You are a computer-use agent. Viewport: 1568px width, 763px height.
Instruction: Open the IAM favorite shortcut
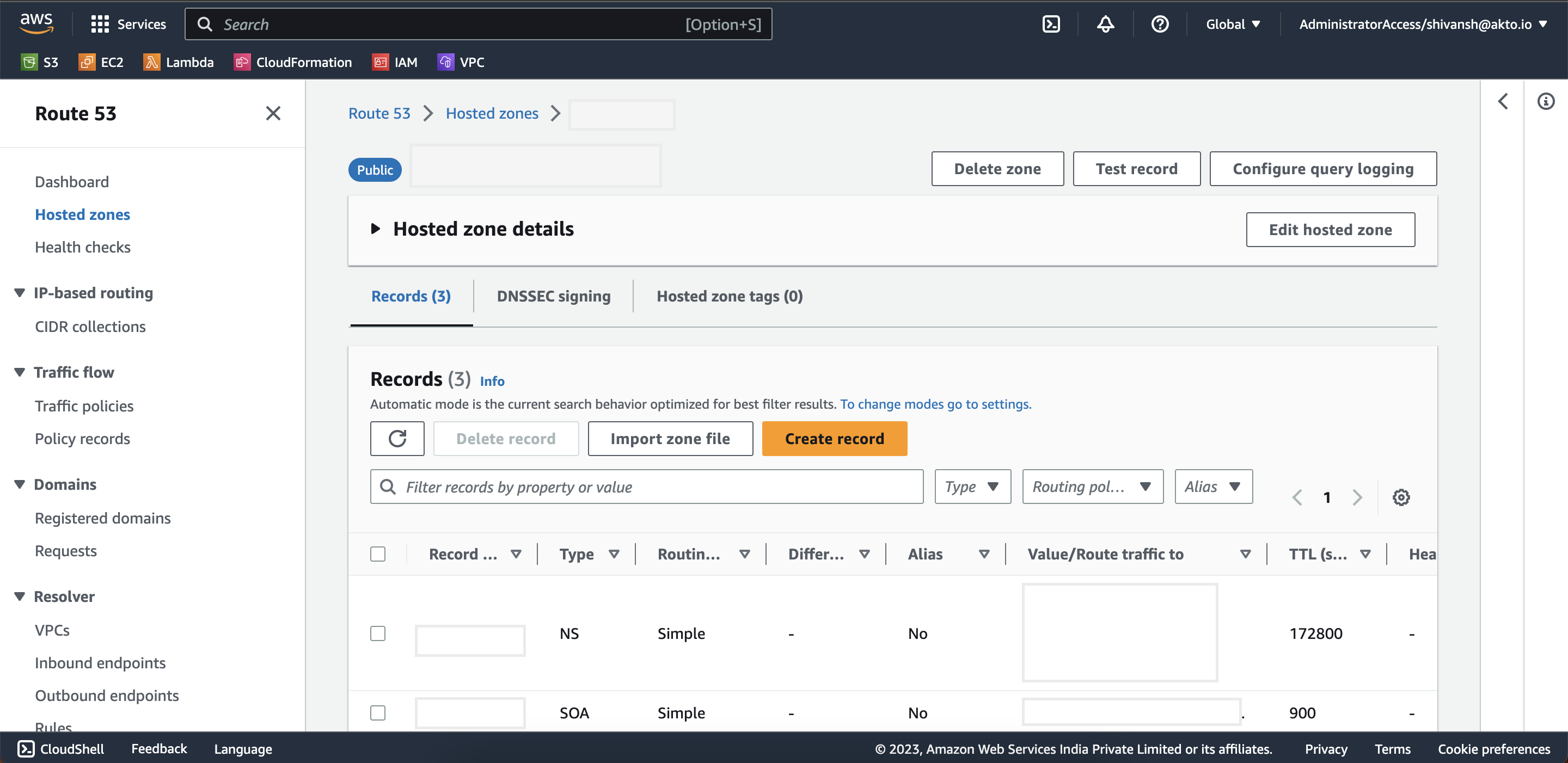395,61
